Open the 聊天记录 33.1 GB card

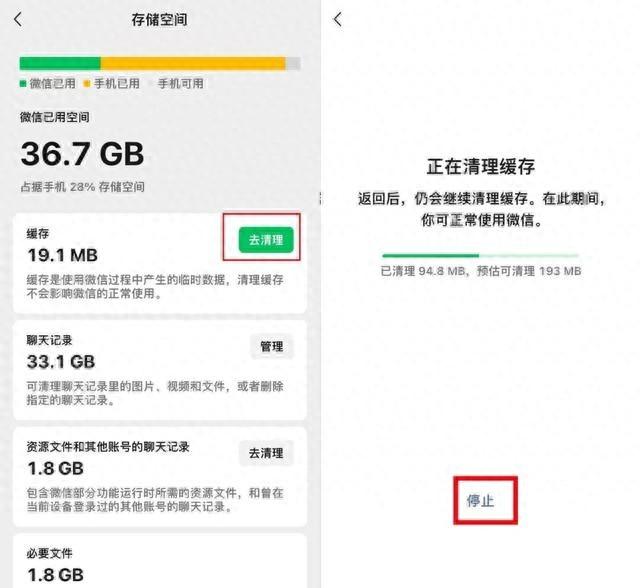click(x=160, y=370)
